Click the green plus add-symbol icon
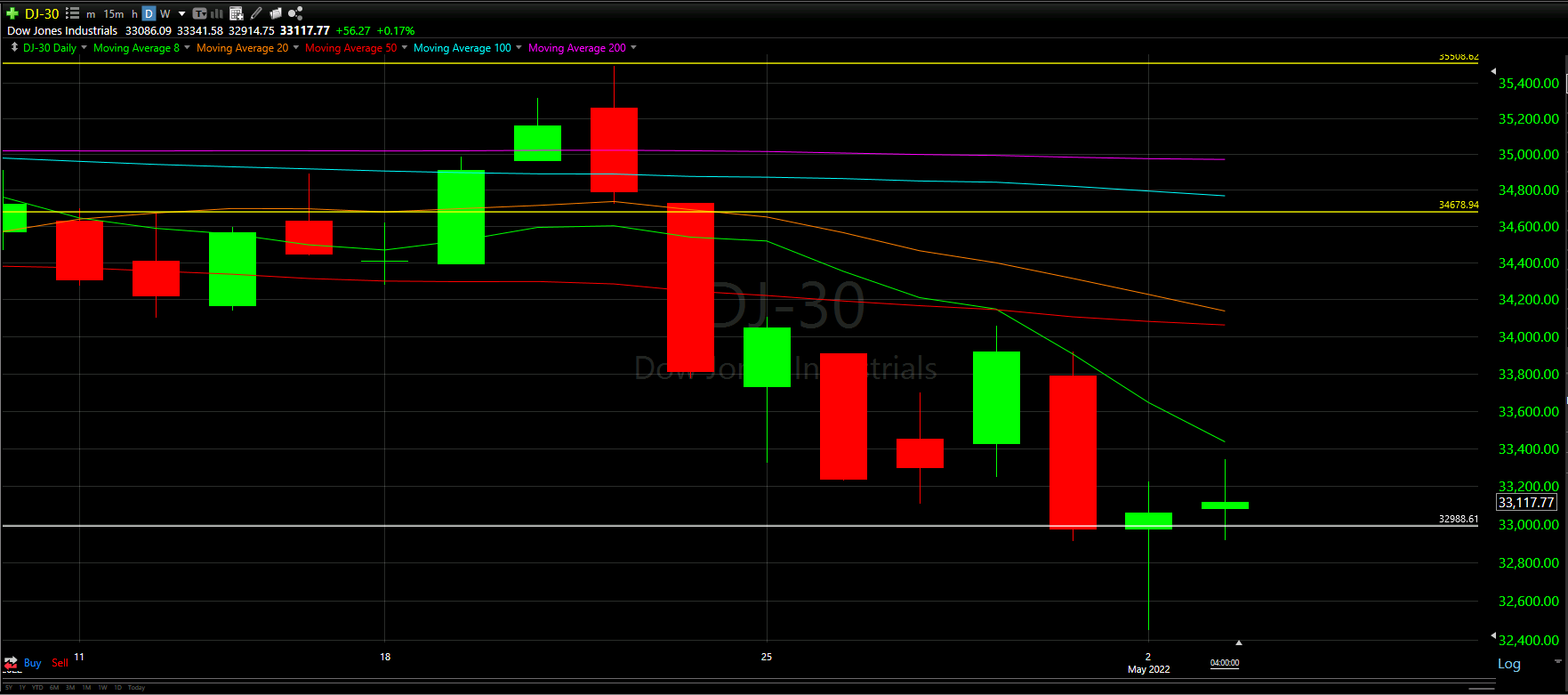 [12, 13]
